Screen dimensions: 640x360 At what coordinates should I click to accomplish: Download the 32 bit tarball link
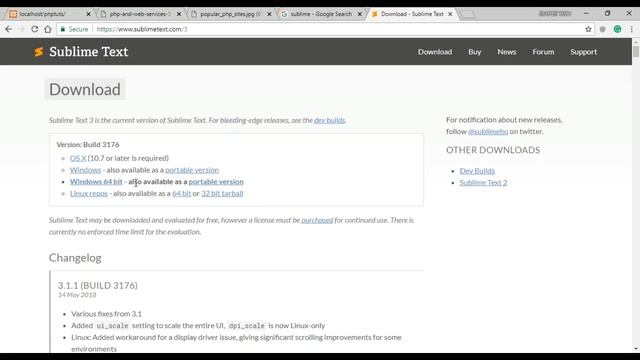click(222, 193)
